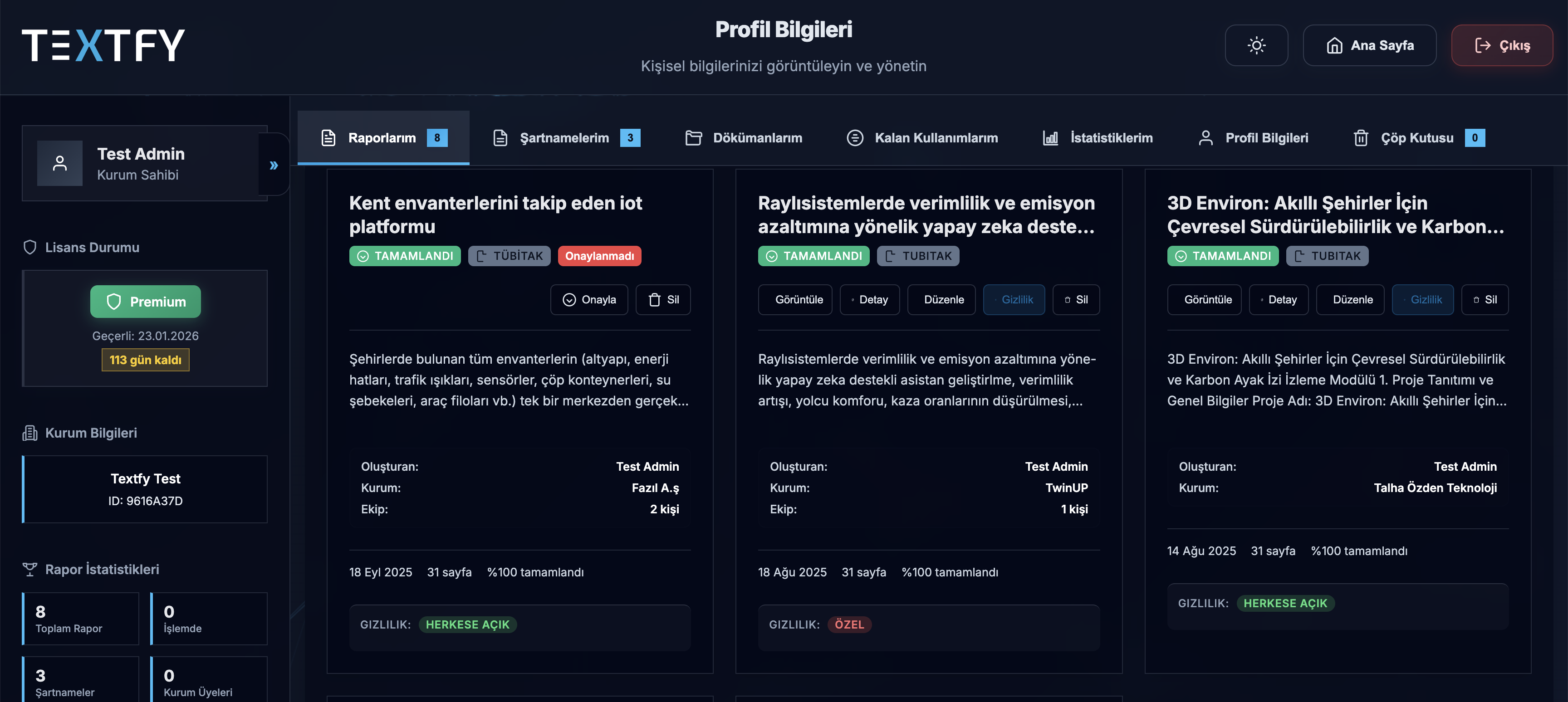1568x702 pixels.
Task: Click the green Premium license badge
Action: coord(146,302)
